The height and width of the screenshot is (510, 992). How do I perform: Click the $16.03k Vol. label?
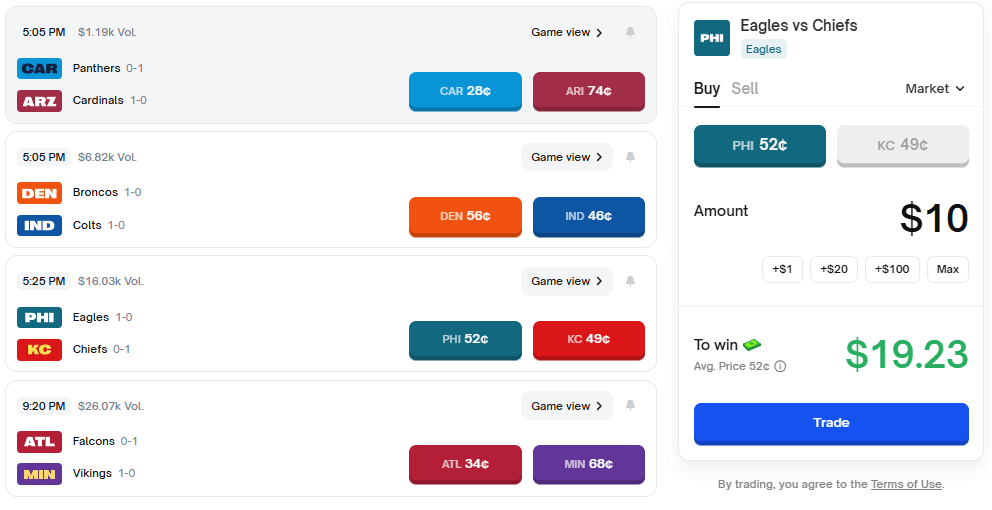(x=111, y=282)
